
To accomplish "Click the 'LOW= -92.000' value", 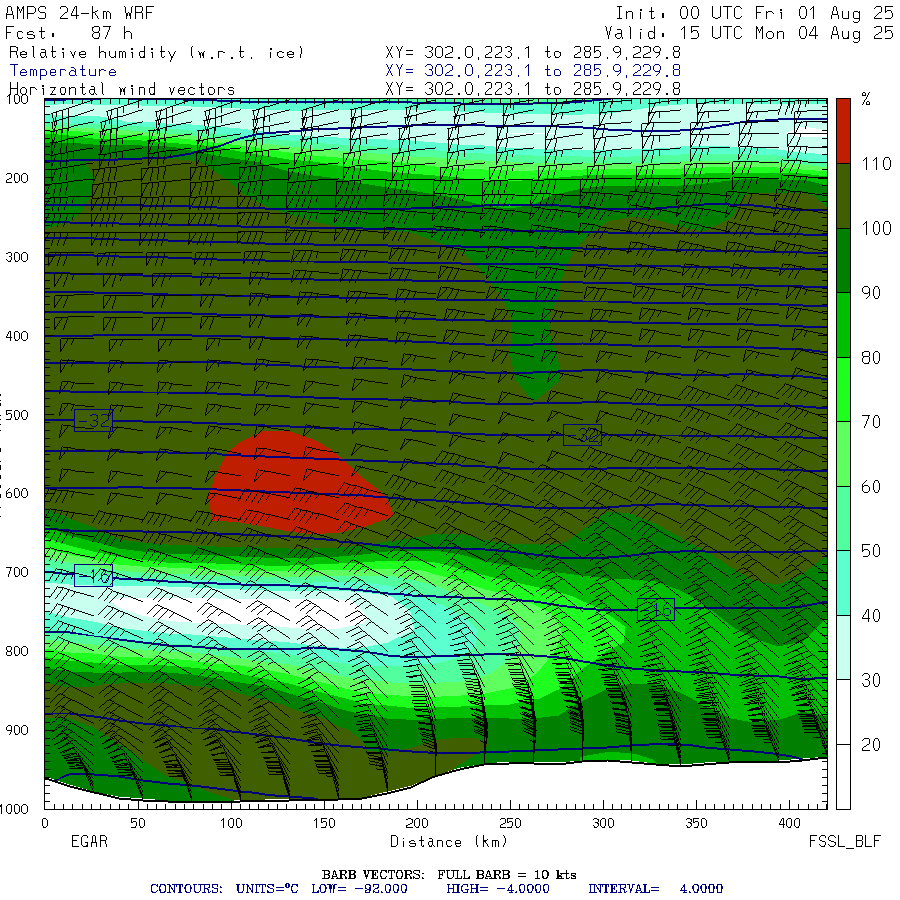I will point(360,889).
